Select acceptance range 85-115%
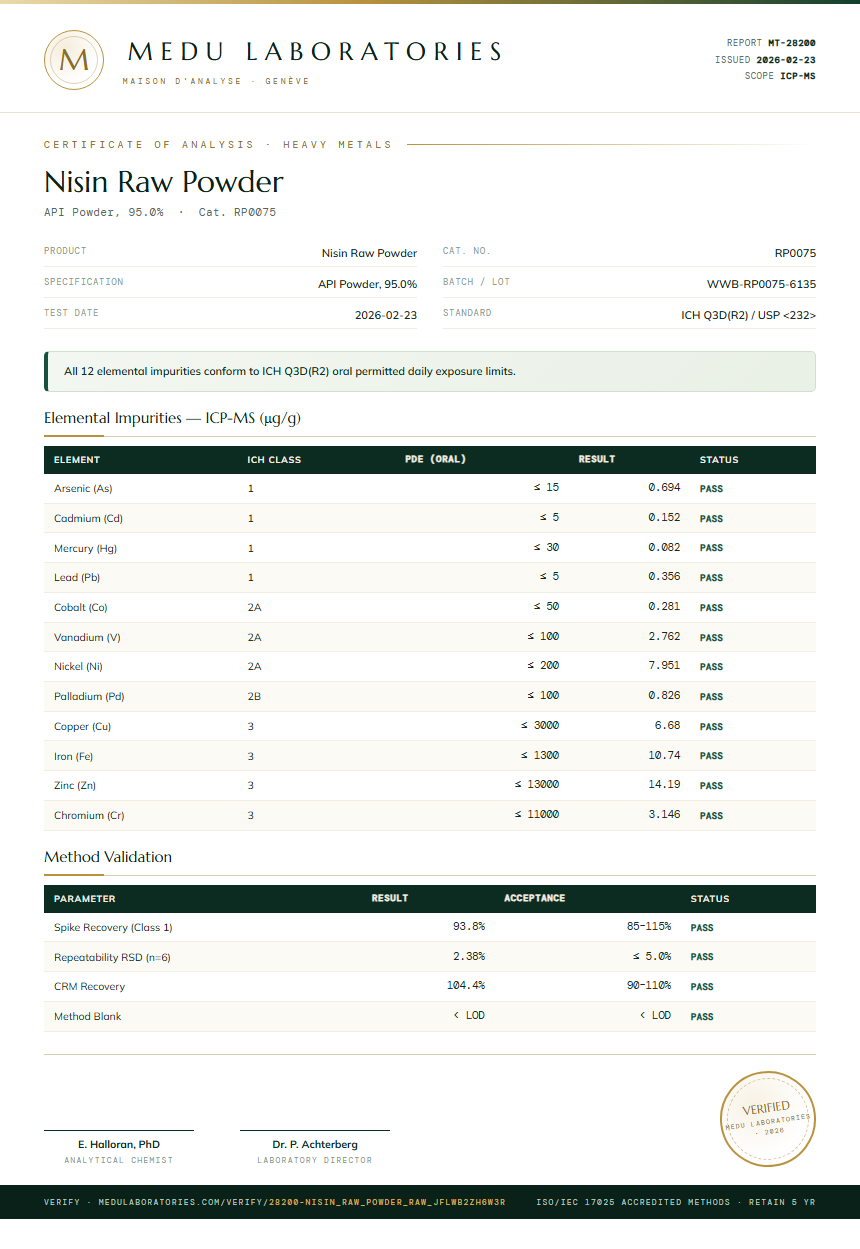The width and height of the screenshot is (860, 1249). [649, 927]
